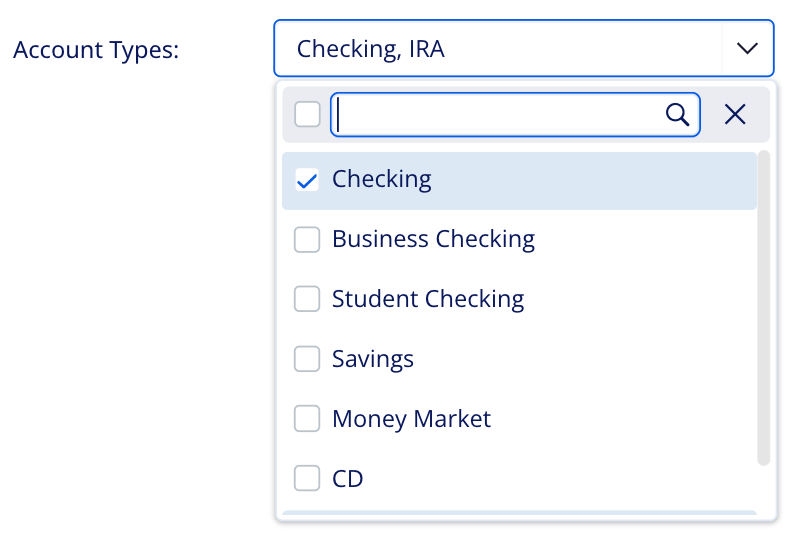Check the Business Checking checkbox
Screen dimensions: 798x546
[x=307, y=240]
